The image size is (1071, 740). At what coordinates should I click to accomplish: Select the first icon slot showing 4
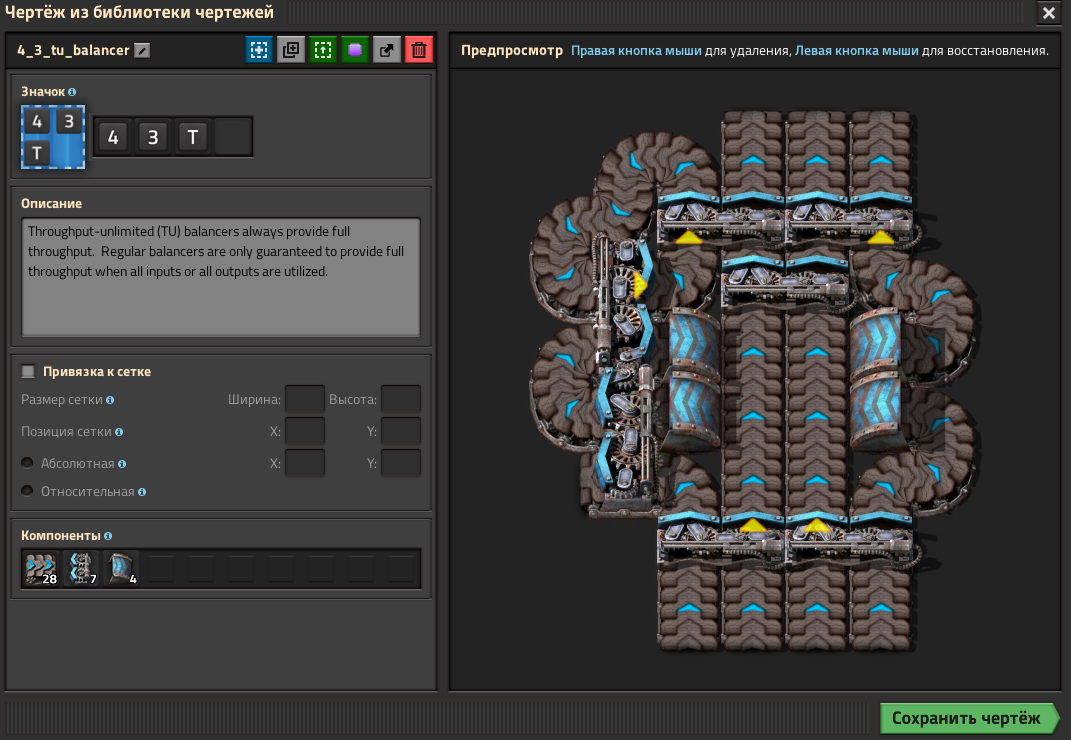pos(113,137)
